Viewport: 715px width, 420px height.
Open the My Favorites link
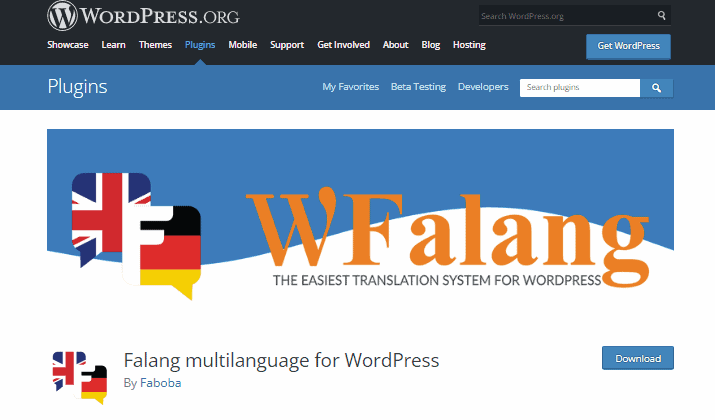click(351, 87)
